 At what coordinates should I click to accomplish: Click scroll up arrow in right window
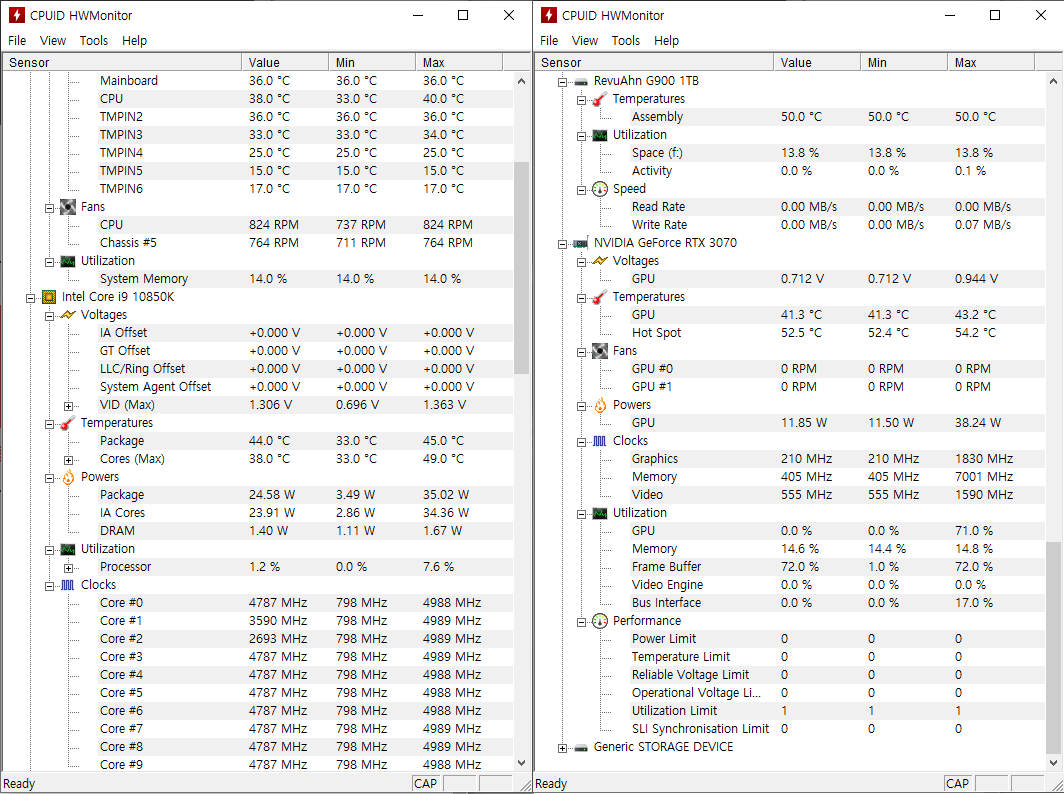(1053, 81)
